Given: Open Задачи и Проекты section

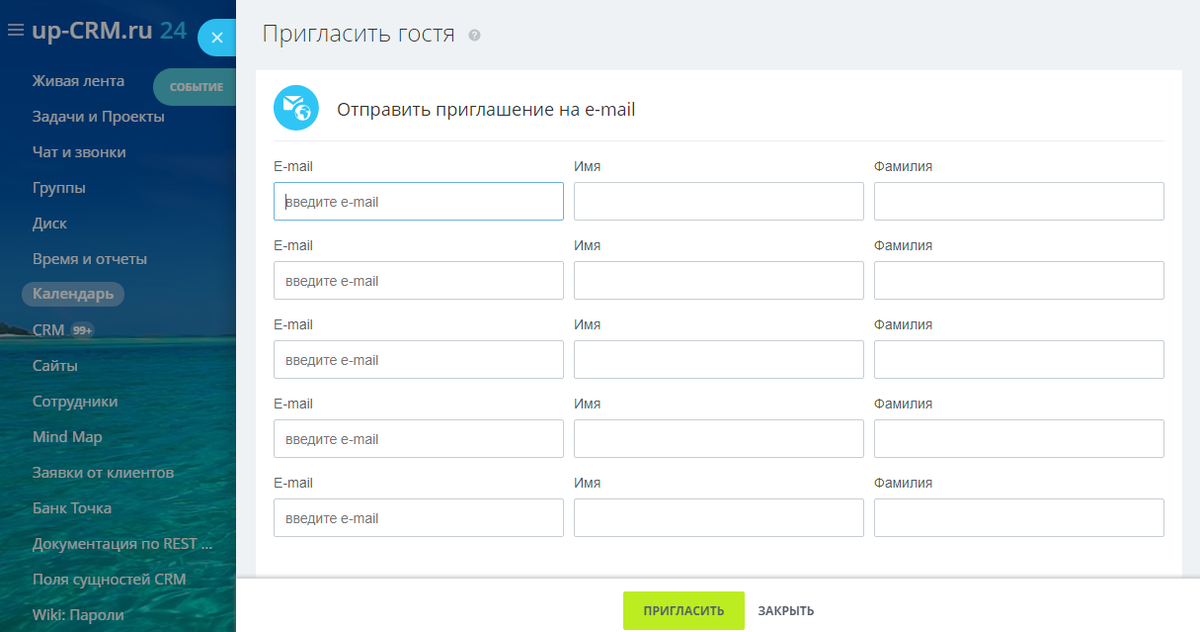Looking at the screenshot, I should coord(98,117).
